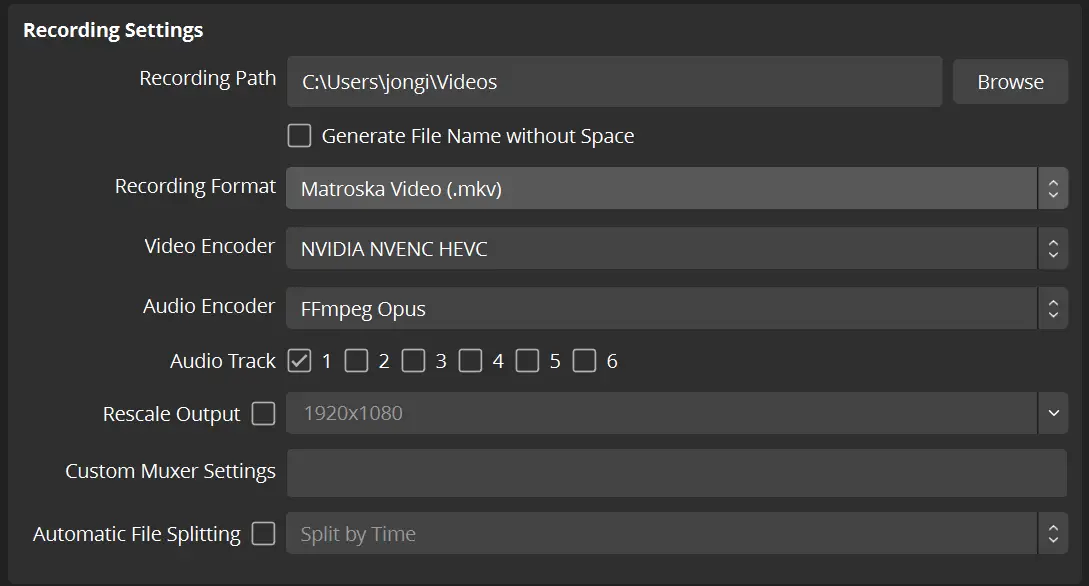The image size is (1089, 586).
Task: Click the Custom Muxer Settings field
Action: (676, 473)
